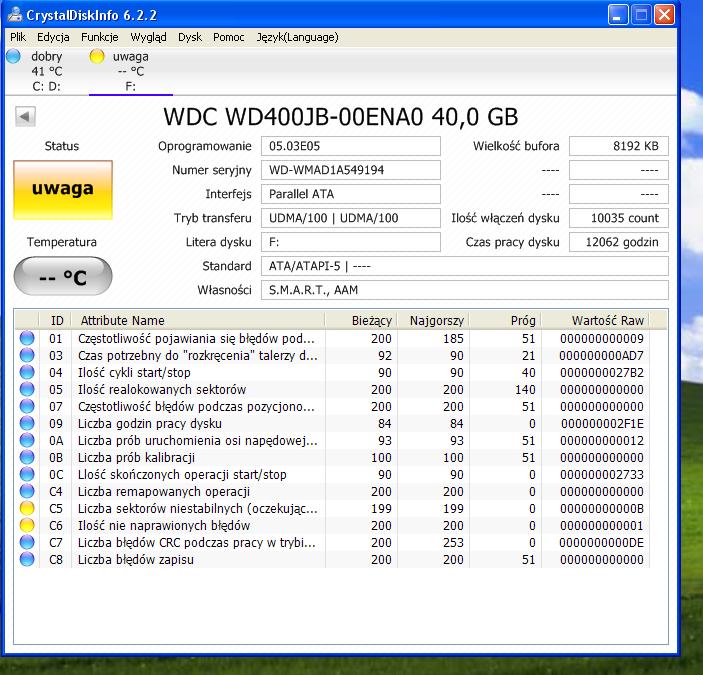The width and height of the screenshot is (703, 675).
Task: Click the Standard field 'ATA/ATAPI-5'
Action: (464, 266)
